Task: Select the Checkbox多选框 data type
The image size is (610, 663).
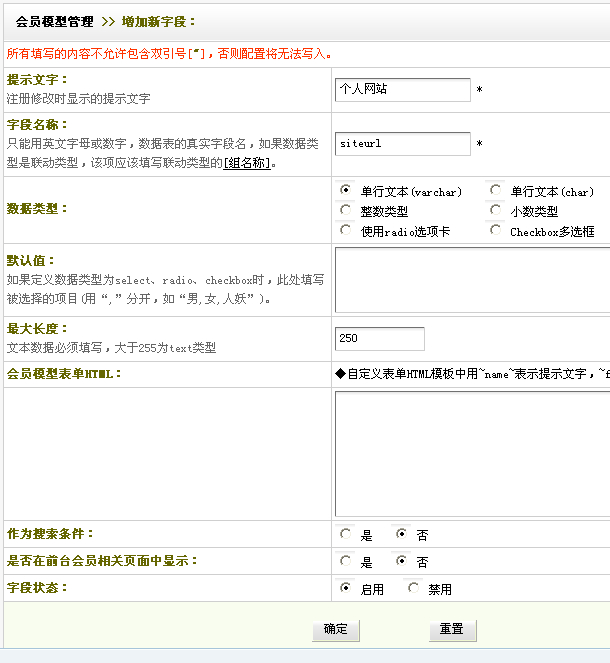Action: [495, 230]
